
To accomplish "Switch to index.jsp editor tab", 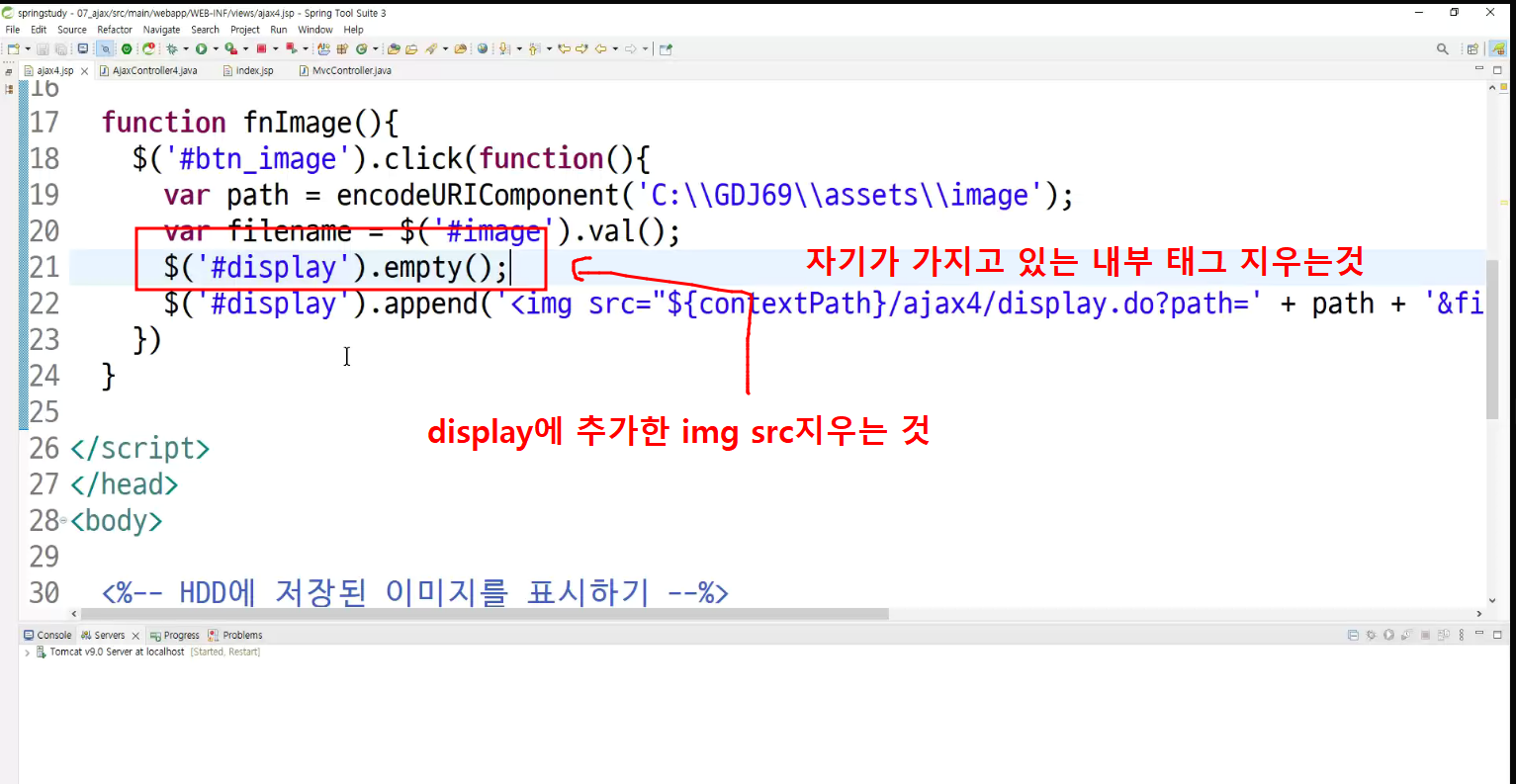I will tap(249, 71).
